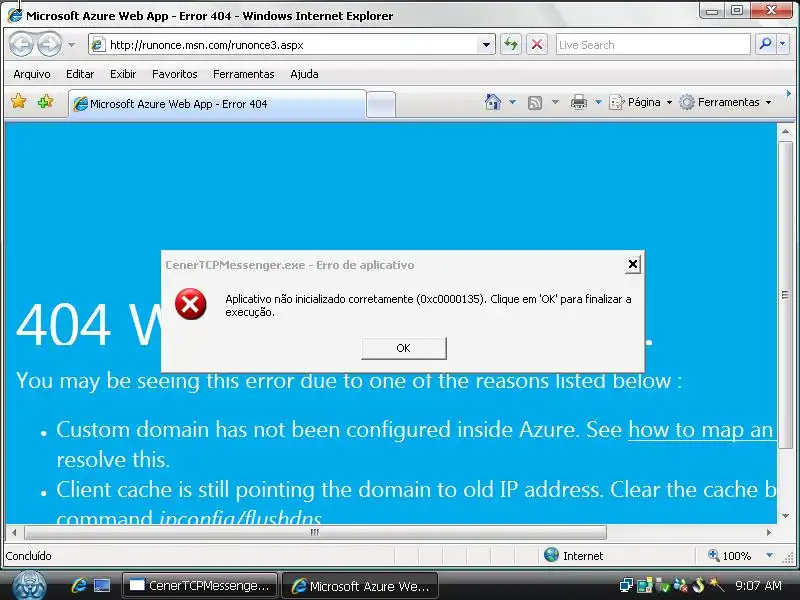Click the Internet zone status globe
This screenshot has height=600, width=800.
(552, 555)
